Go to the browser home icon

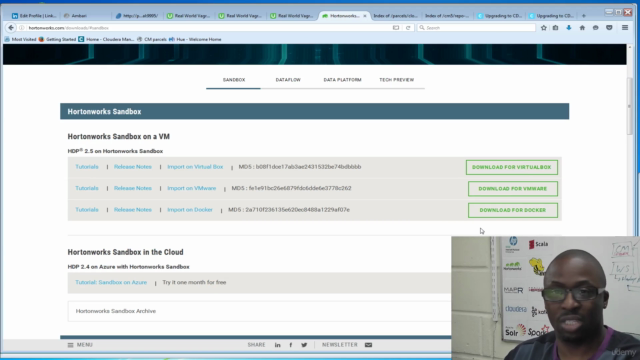click(582, 28)
